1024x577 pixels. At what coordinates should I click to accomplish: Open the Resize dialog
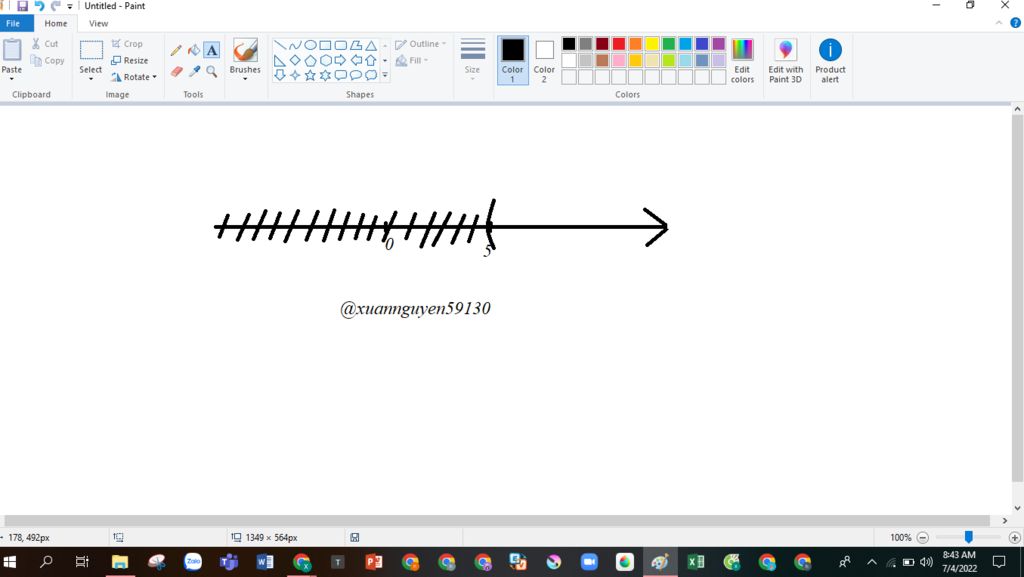129,60
